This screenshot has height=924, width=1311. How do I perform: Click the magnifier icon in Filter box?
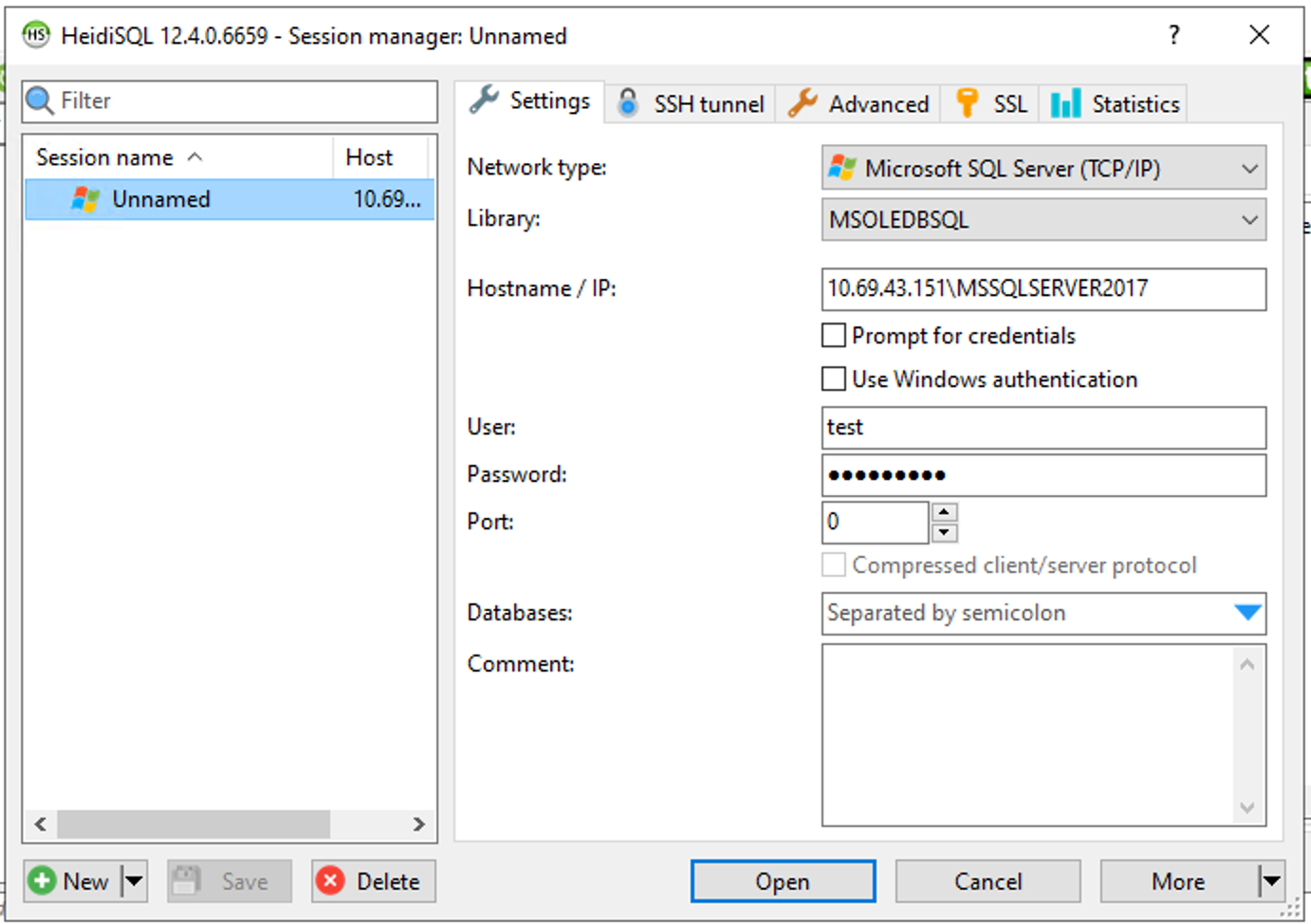point(40,101)
